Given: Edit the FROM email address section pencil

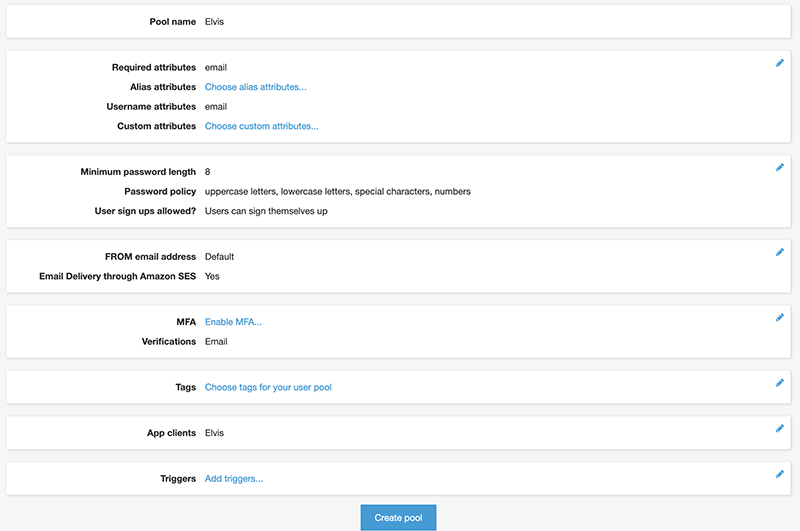Looking at the screenshot, I should (780, 252).
